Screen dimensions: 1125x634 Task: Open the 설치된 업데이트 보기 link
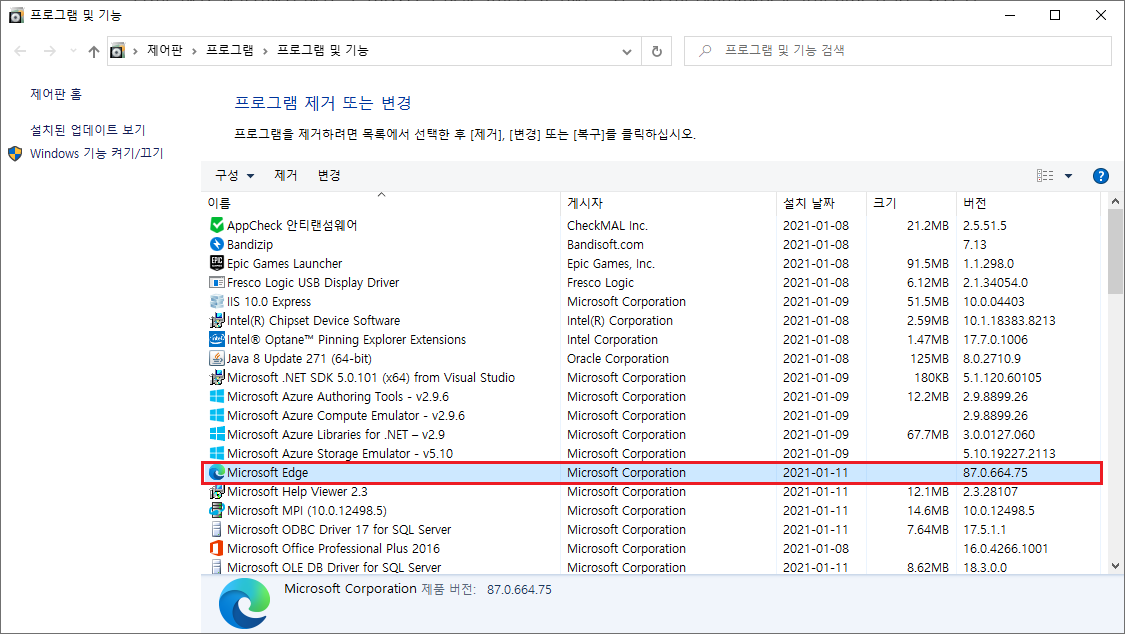click(88, 130)
